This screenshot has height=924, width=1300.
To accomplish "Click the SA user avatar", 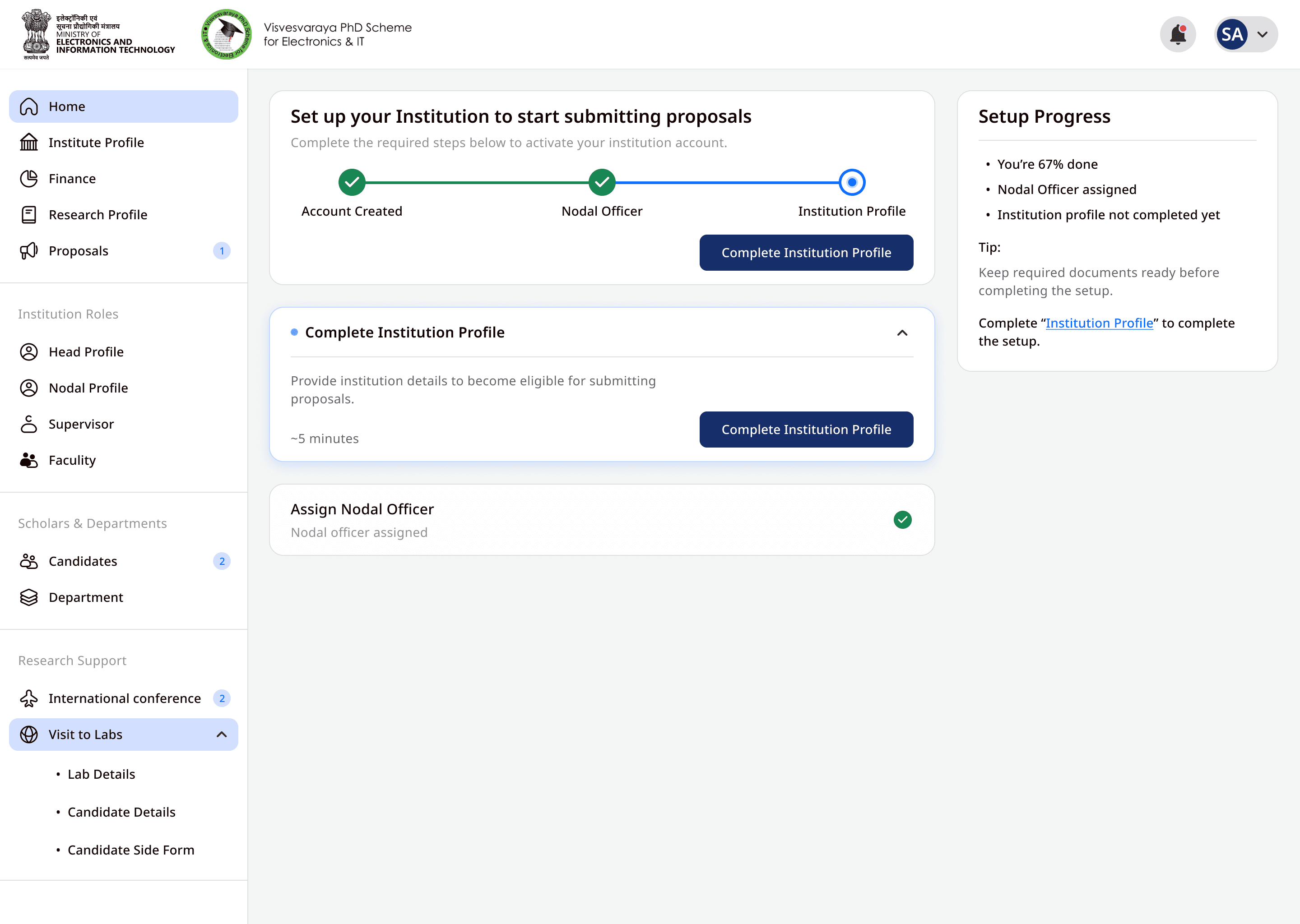I will (x=1232, y=35).
